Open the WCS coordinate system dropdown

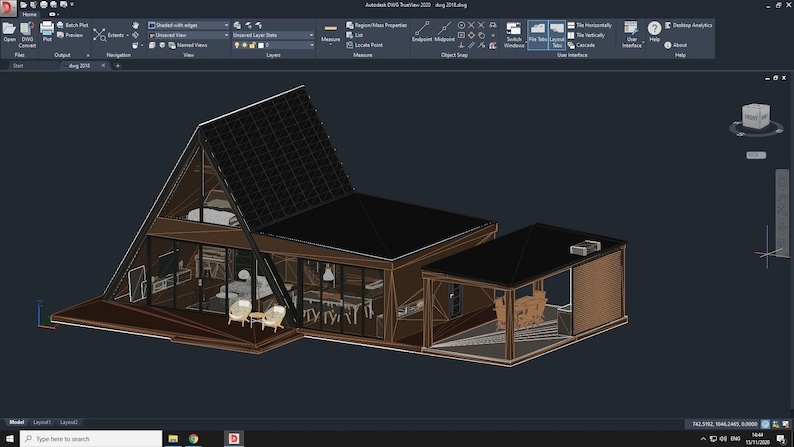756,155
